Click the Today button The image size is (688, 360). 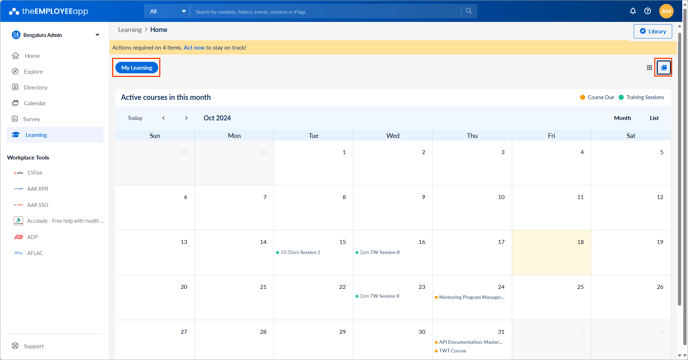[x=135, y=118]
